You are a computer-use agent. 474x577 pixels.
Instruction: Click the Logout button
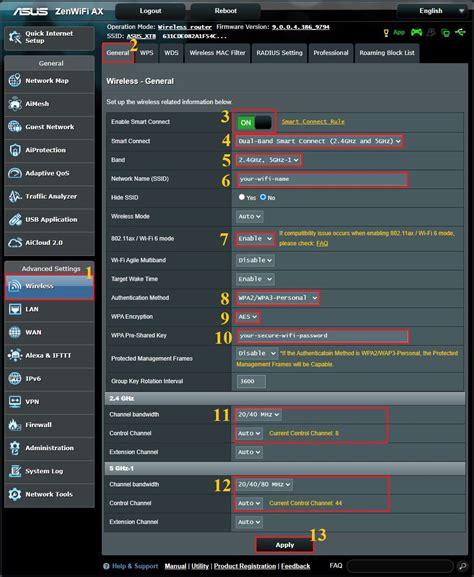(x=150, y=11)
